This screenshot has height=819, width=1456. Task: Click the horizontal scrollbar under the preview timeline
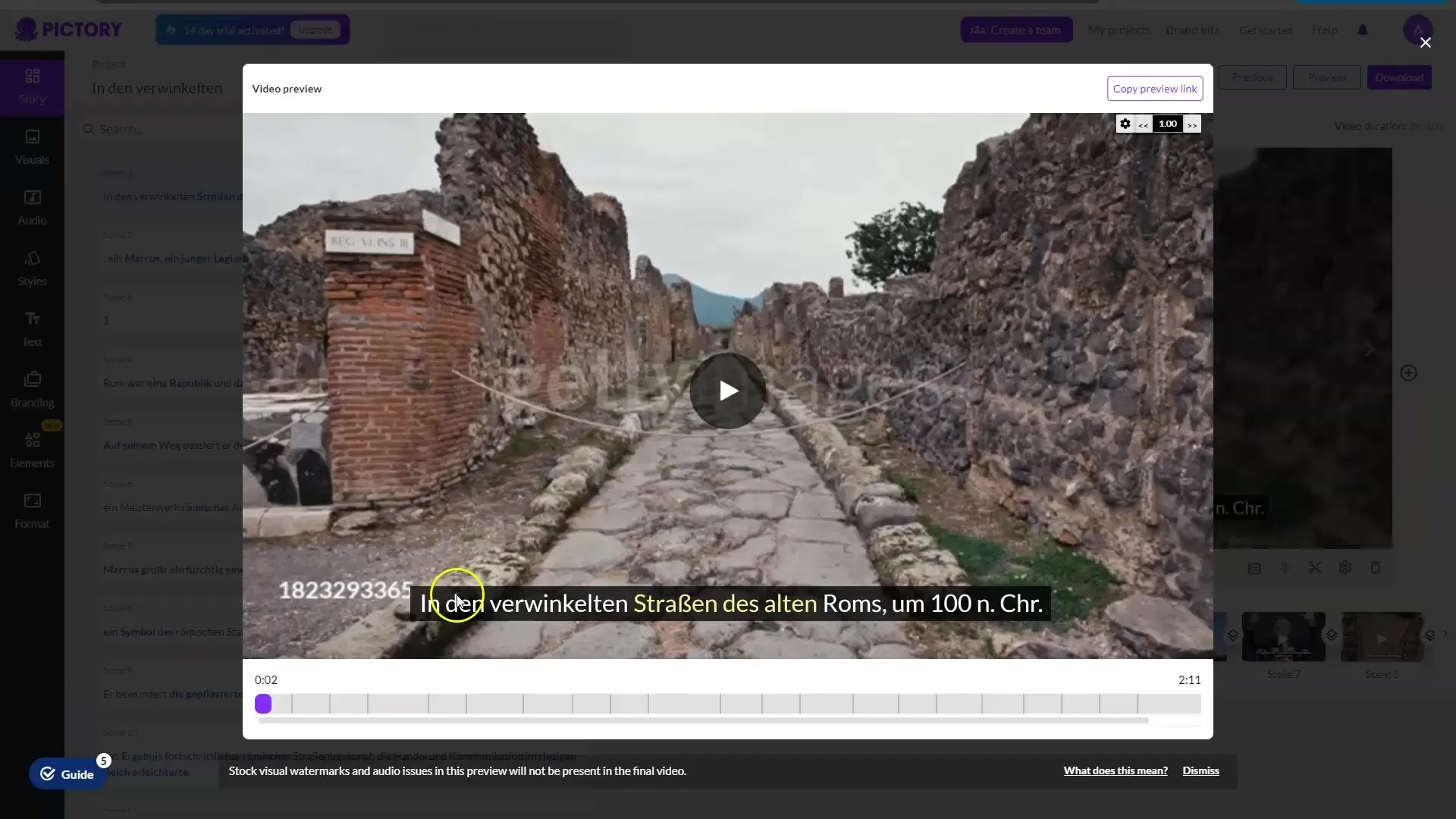(704, 720)
